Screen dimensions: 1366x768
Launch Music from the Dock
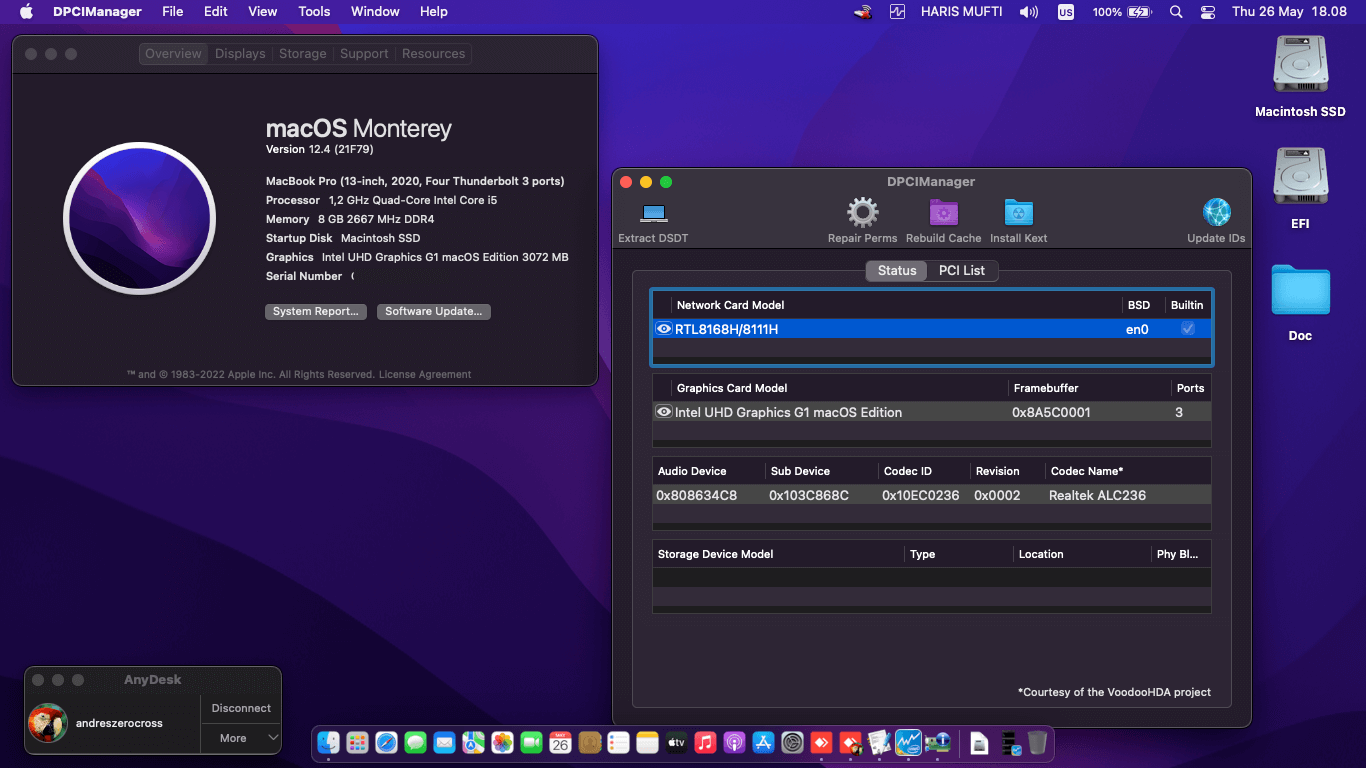(x=705, y=742)
